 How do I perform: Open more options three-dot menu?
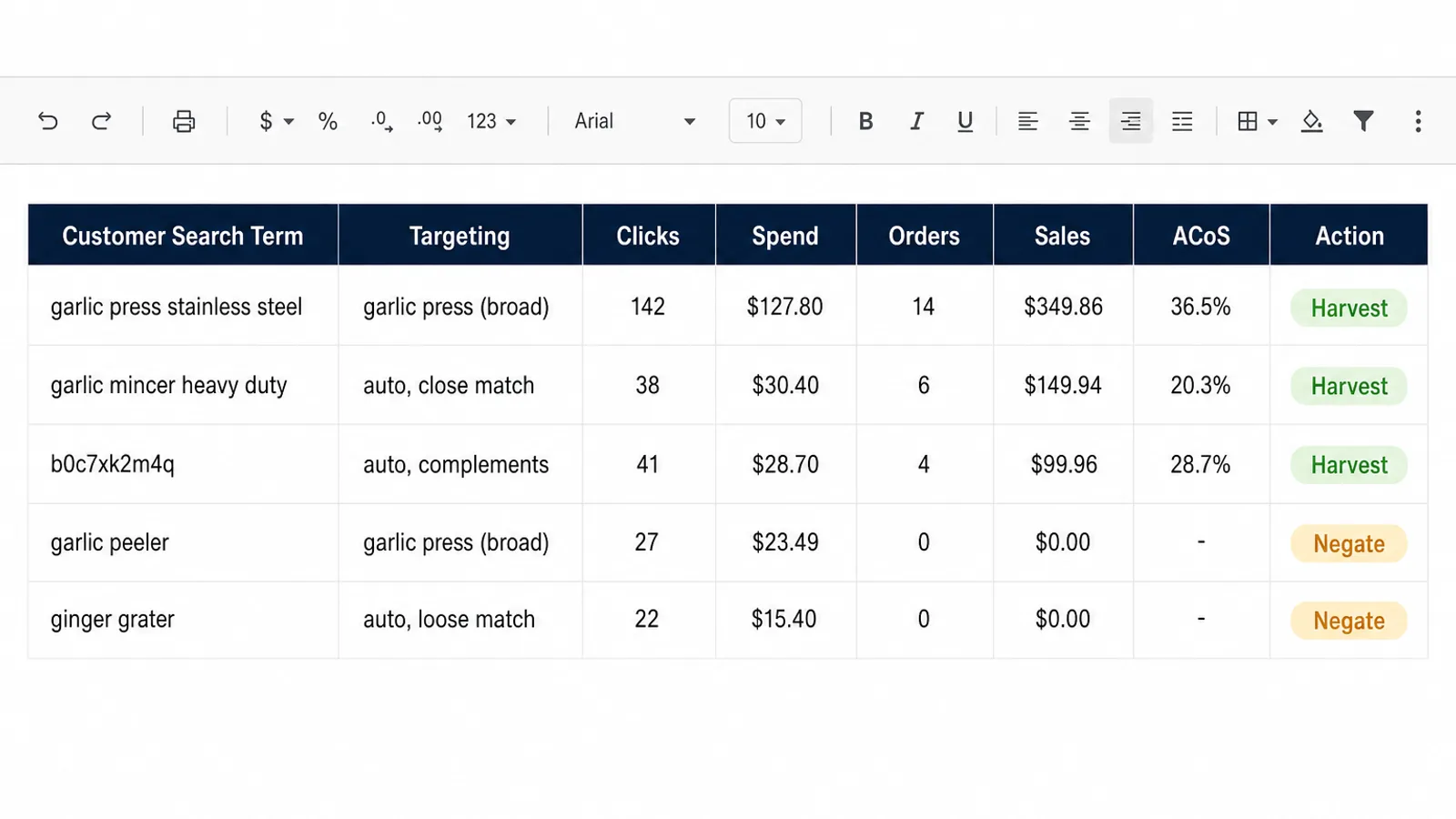pyautogui.click(x=1418, y=121)
